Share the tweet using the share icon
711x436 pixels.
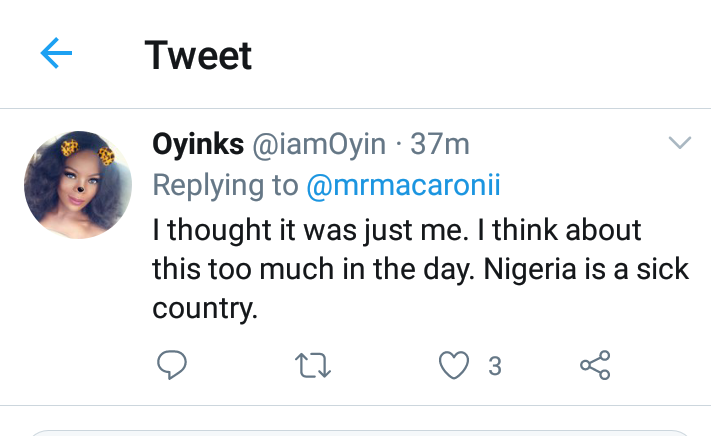[595, 366]
